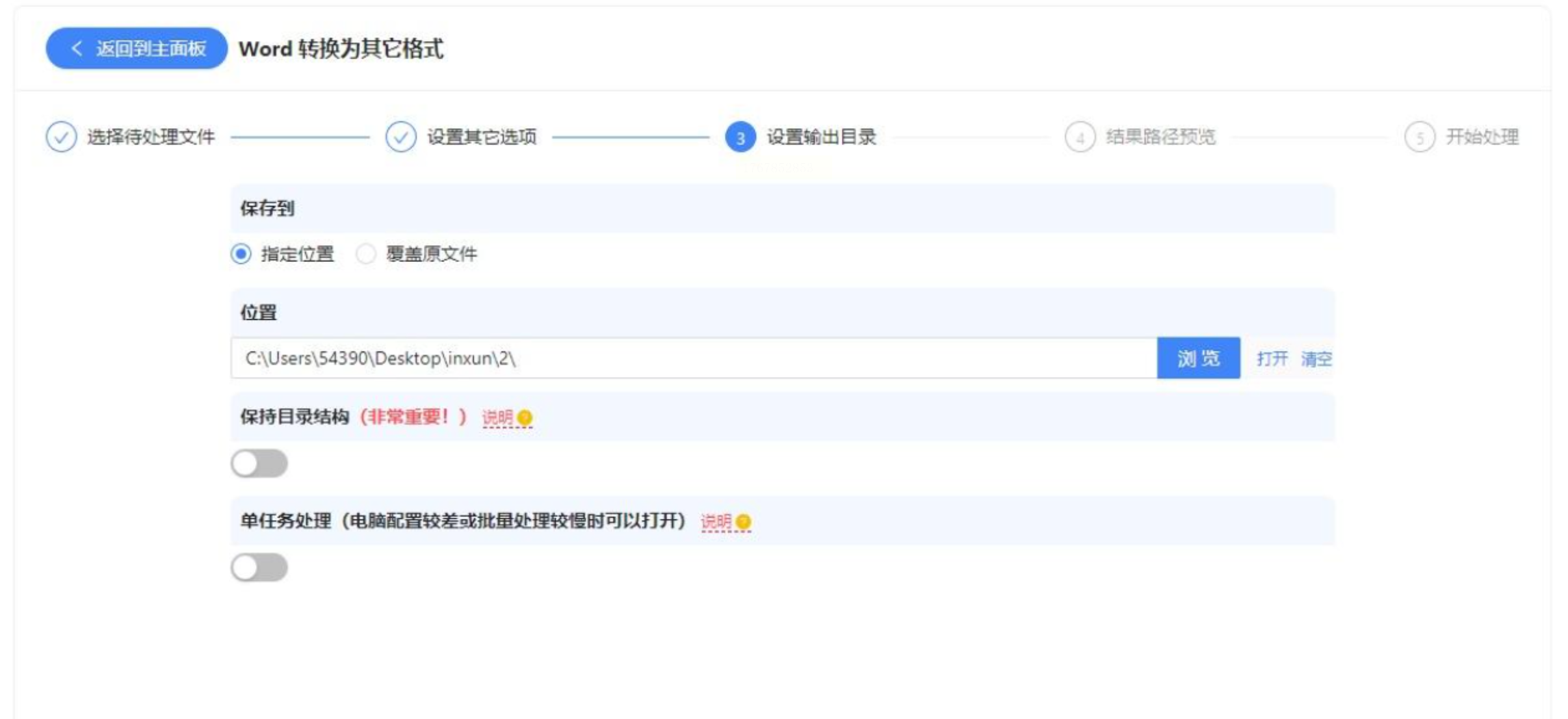This screenshot has width=1568, height=719.
Task: Click the step 5 numbered circle icon
Action: coord(1419,137)
